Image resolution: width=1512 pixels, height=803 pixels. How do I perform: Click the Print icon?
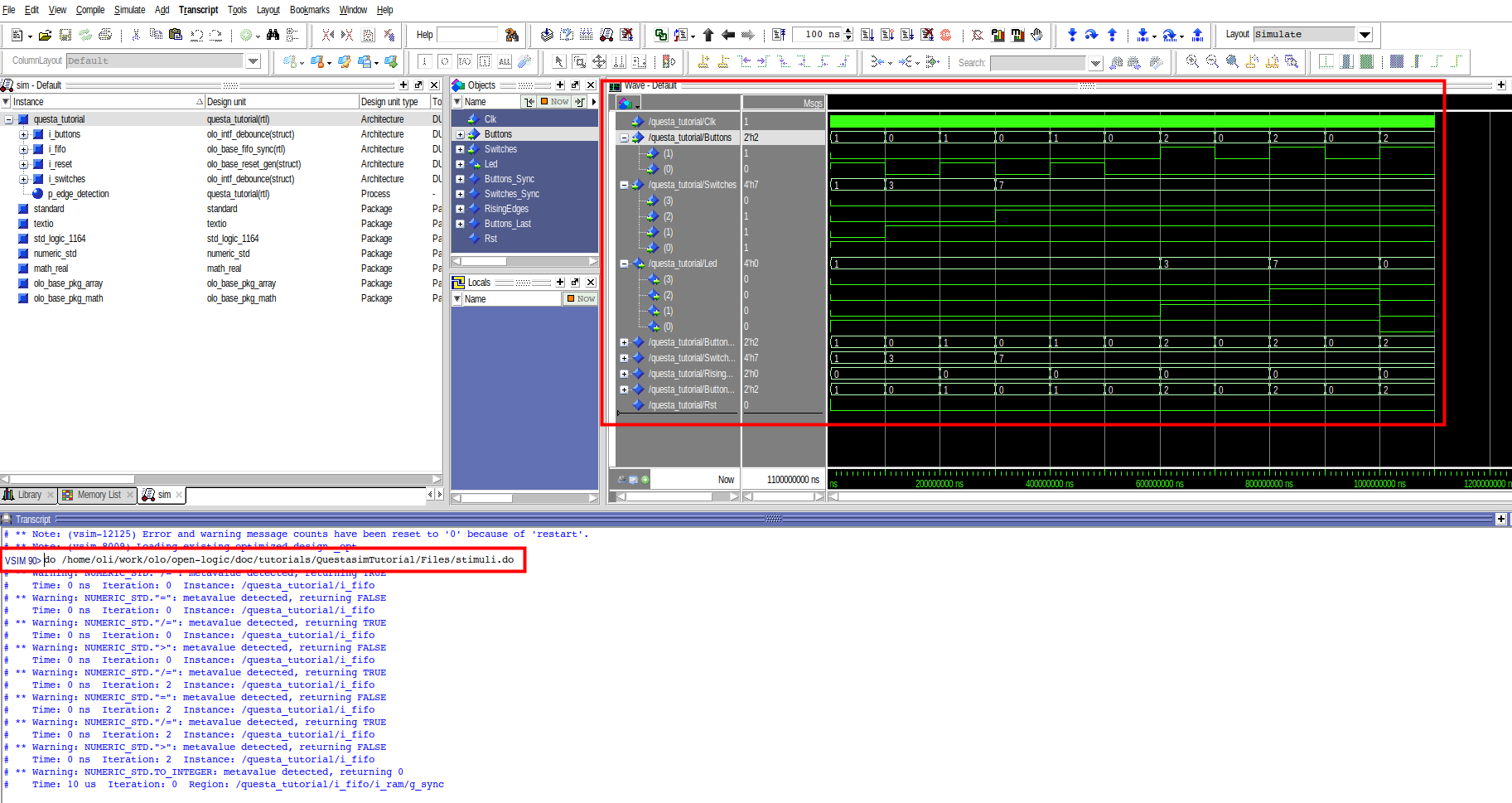click(105, 35)
